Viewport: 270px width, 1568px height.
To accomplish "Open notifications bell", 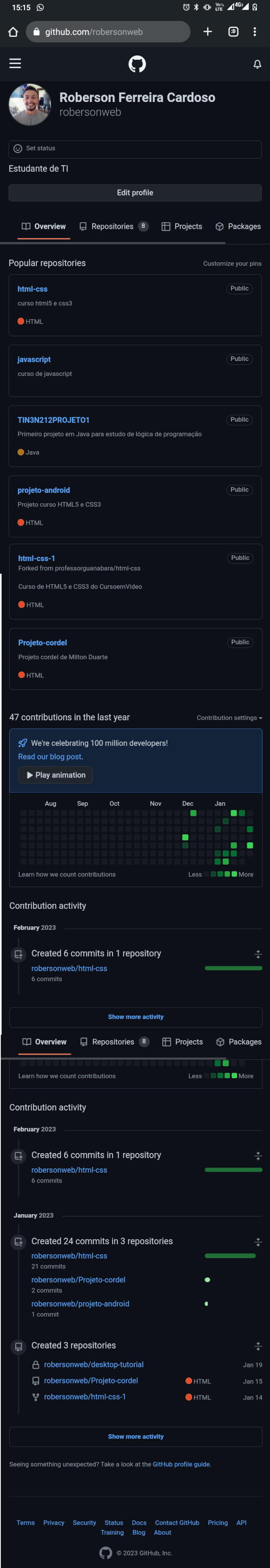I will pyautogui.click(x=257, y=64).
